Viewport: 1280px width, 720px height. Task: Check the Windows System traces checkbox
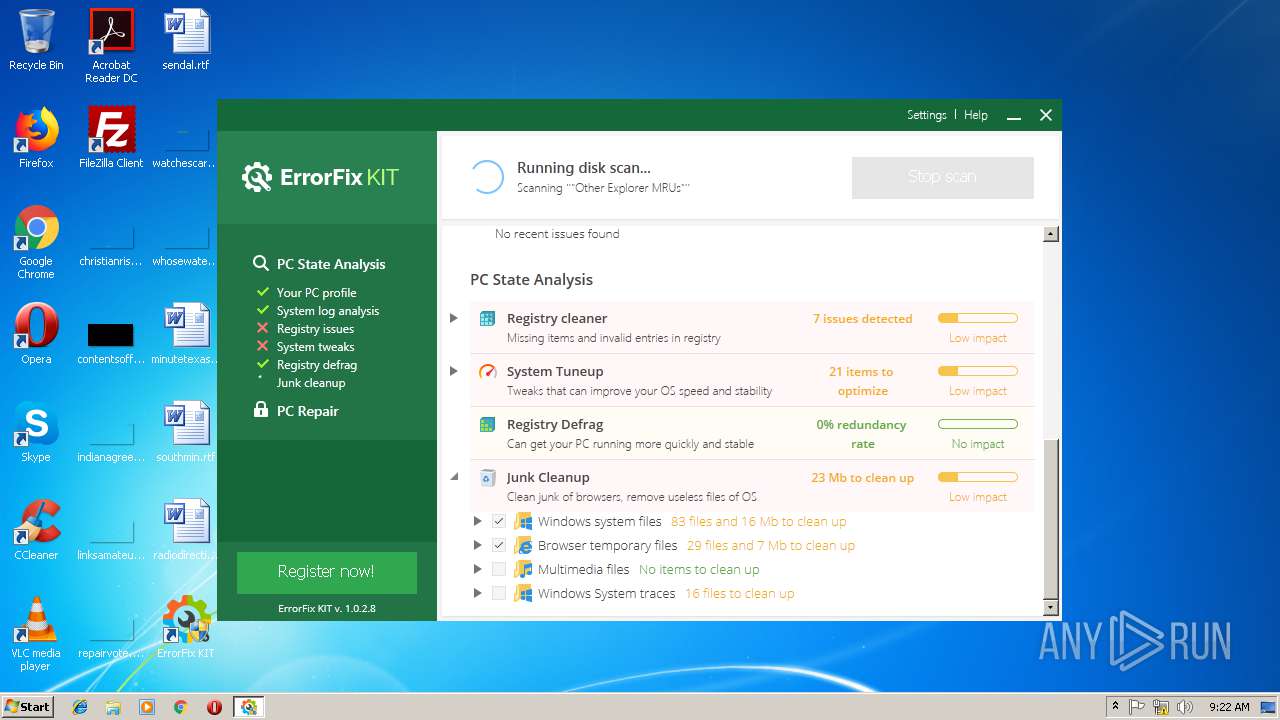(x=498, y=593)
